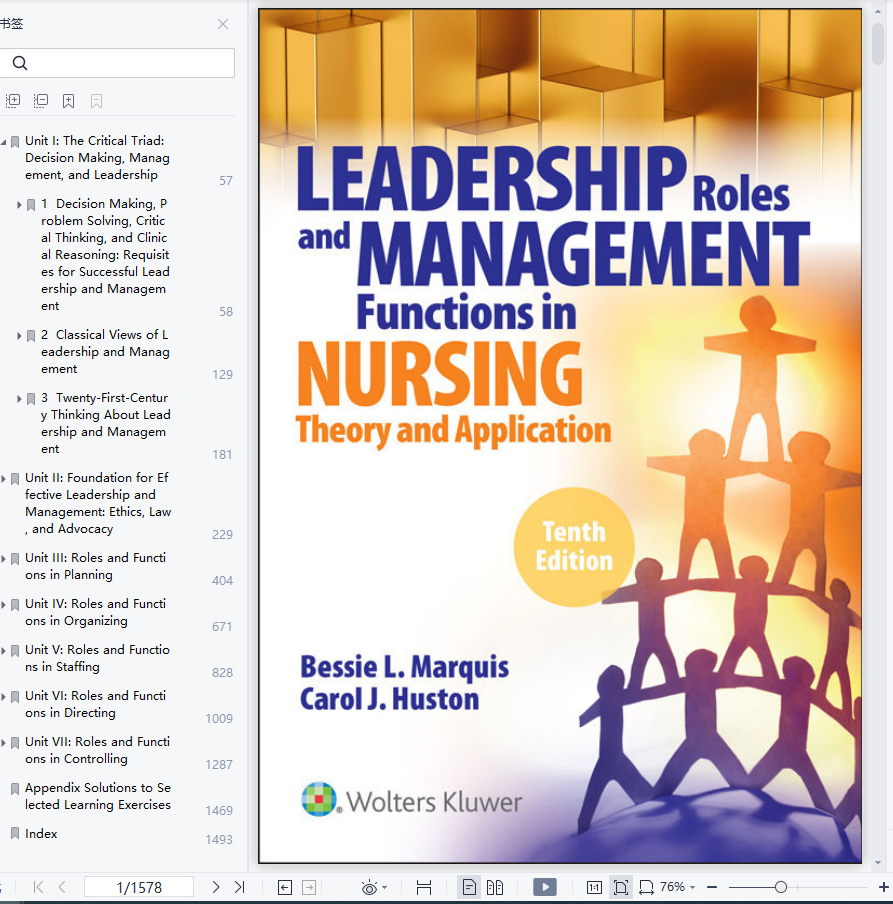This screenshot has width=893, height=904.
Task: Click the page number field showing 1/1578
Action: [x=139, y=887]
